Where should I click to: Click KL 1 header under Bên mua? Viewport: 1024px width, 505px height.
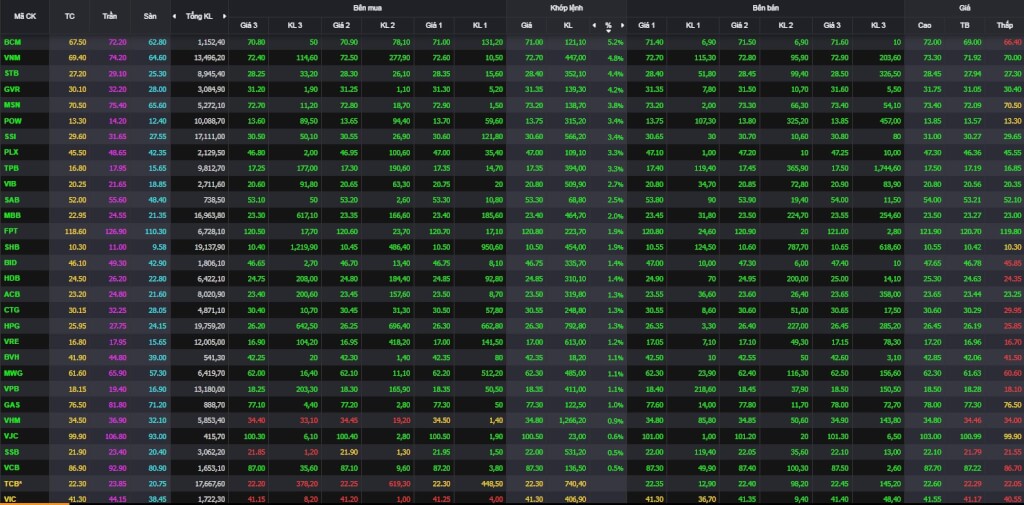[480, 25]
